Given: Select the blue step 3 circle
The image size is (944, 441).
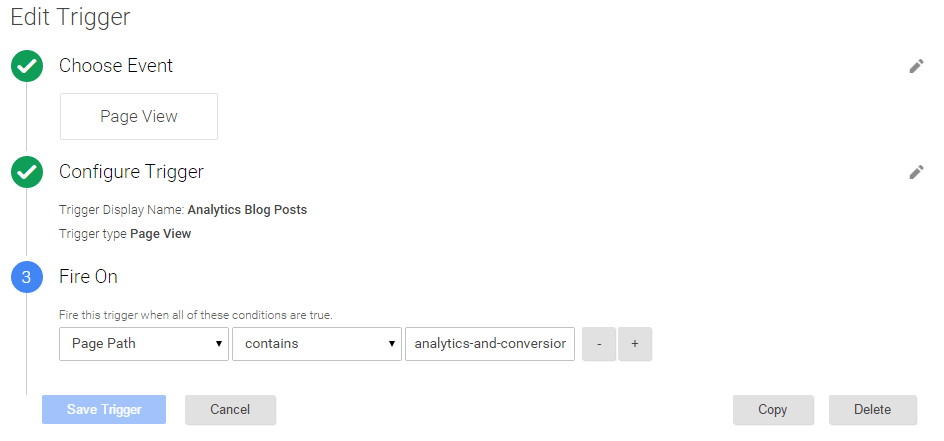Looking at the screenshot, I should click(26, 277).
